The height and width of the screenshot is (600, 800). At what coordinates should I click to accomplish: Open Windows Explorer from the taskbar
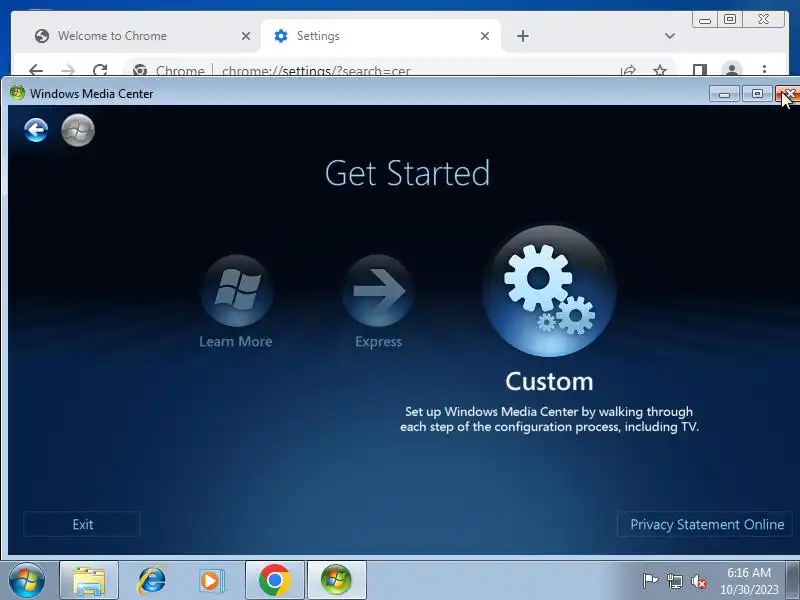pyautogui.click(x=89, y=581)
